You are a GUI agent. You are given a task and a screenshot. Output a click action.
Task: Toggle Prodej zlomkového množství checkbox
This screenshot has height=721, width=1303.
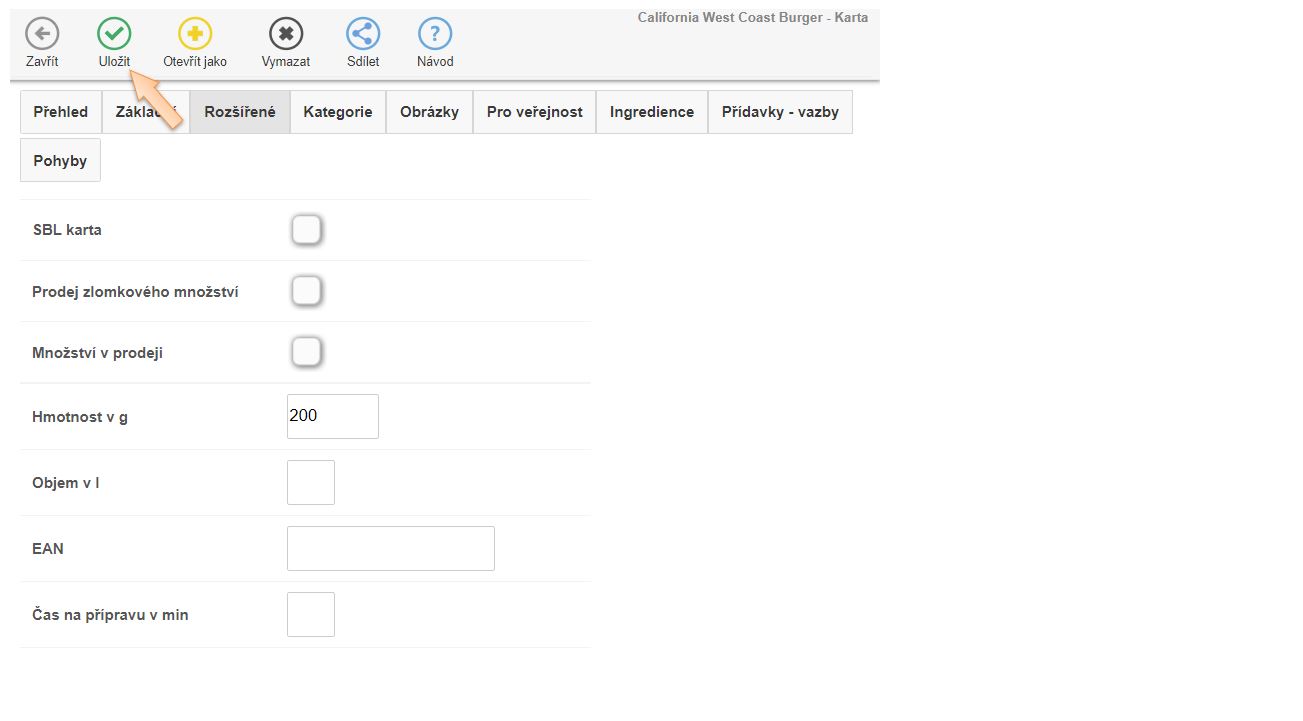(306, 291)
